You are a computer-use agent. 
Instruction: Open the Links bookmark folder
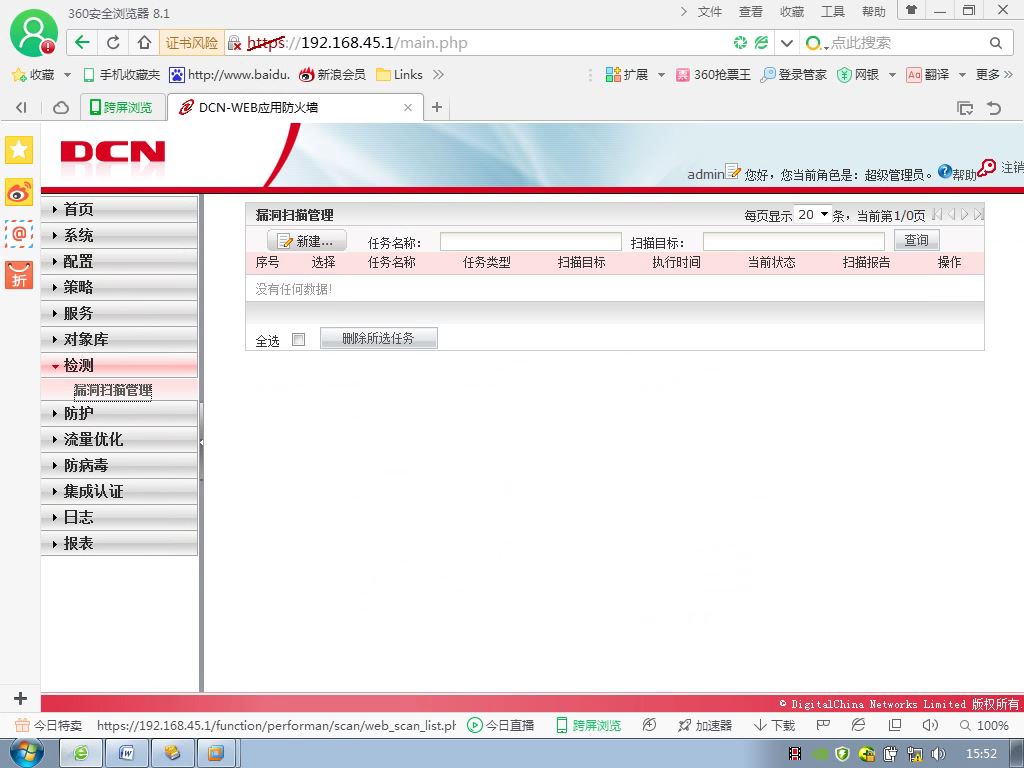(x=400, y=74)
